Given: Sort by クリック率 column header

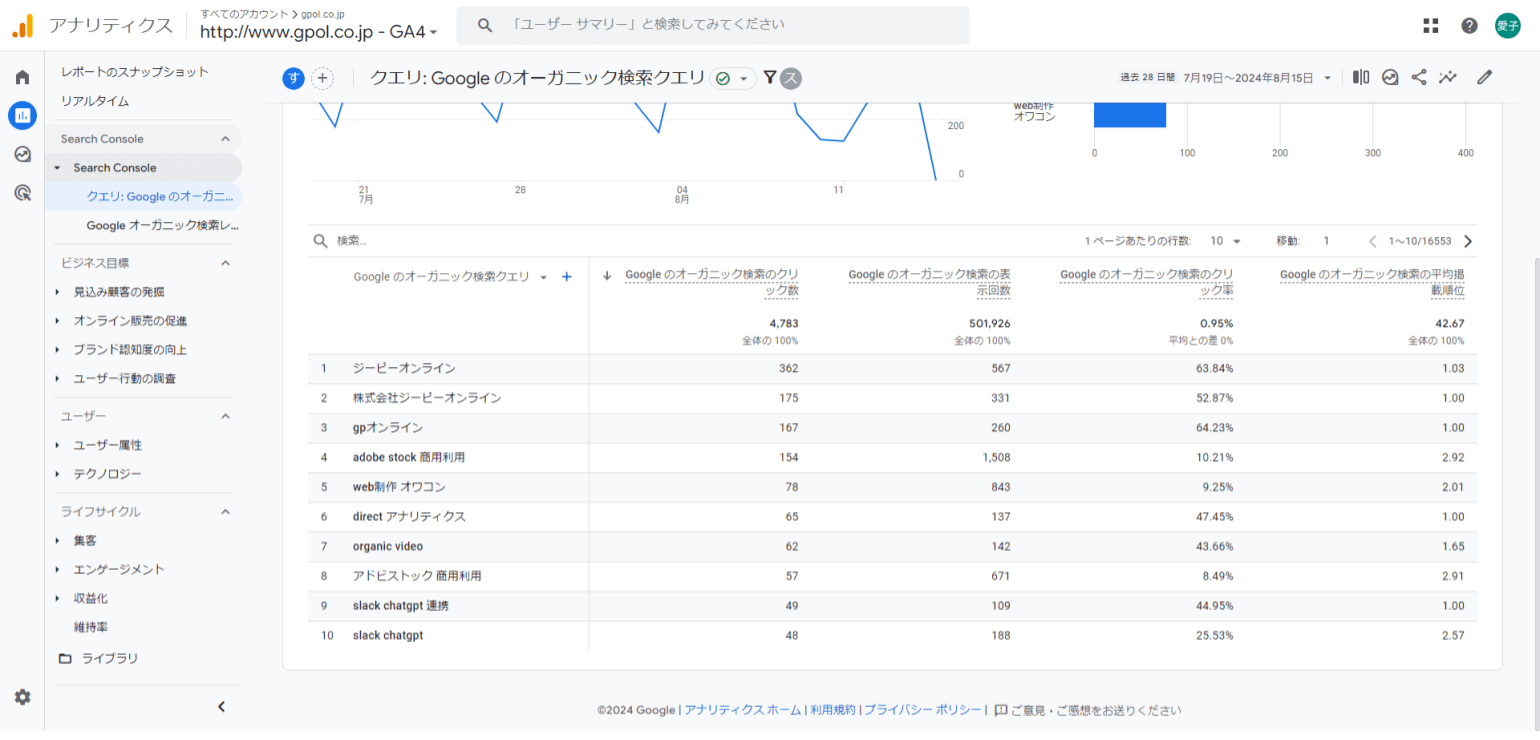Looking at the screenshot, I should tap(1146, 282).
